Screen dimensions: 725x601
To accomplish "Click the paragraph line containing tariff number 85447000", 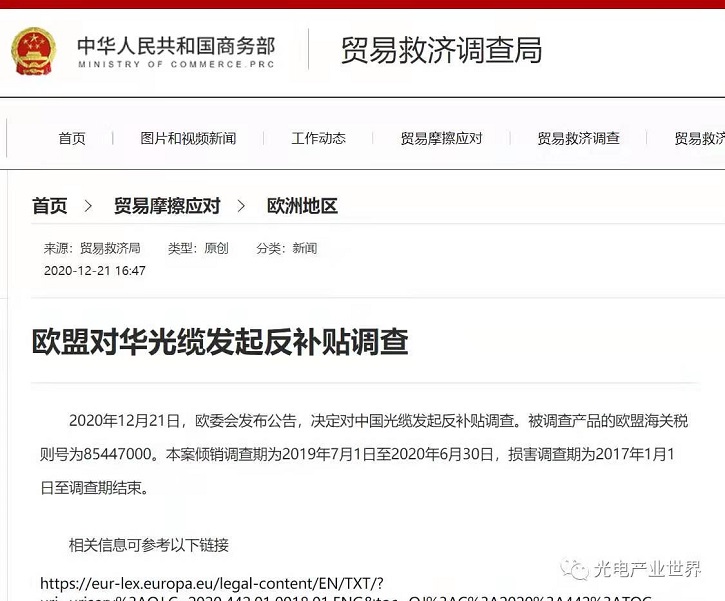I will click(x=357, y=454).
